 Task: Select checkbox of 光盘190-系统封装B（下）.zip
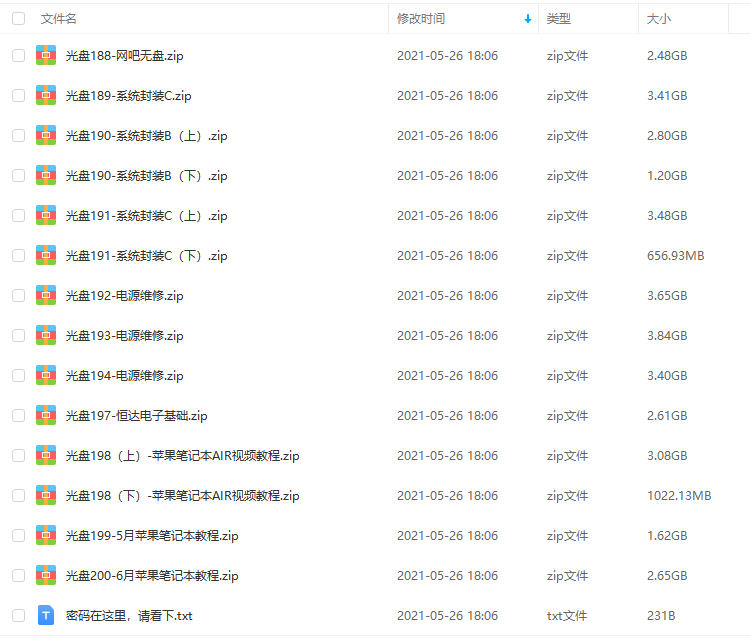pos(19,176)
